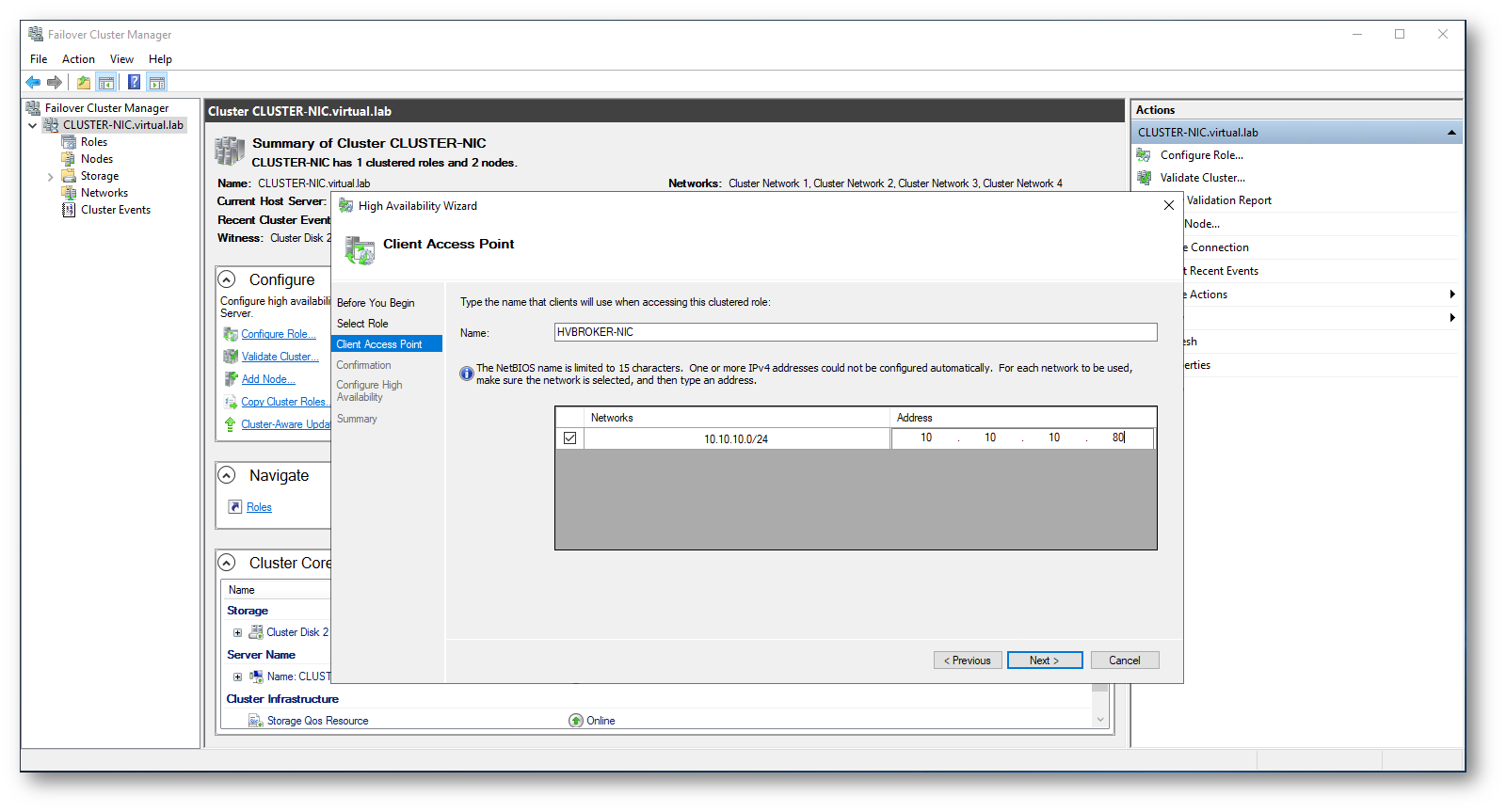Click Validate Cluster icon in Actions pane
The width and height of the screenshot is (1506, 812).
pyautogui.click(x=1145, y=178)
